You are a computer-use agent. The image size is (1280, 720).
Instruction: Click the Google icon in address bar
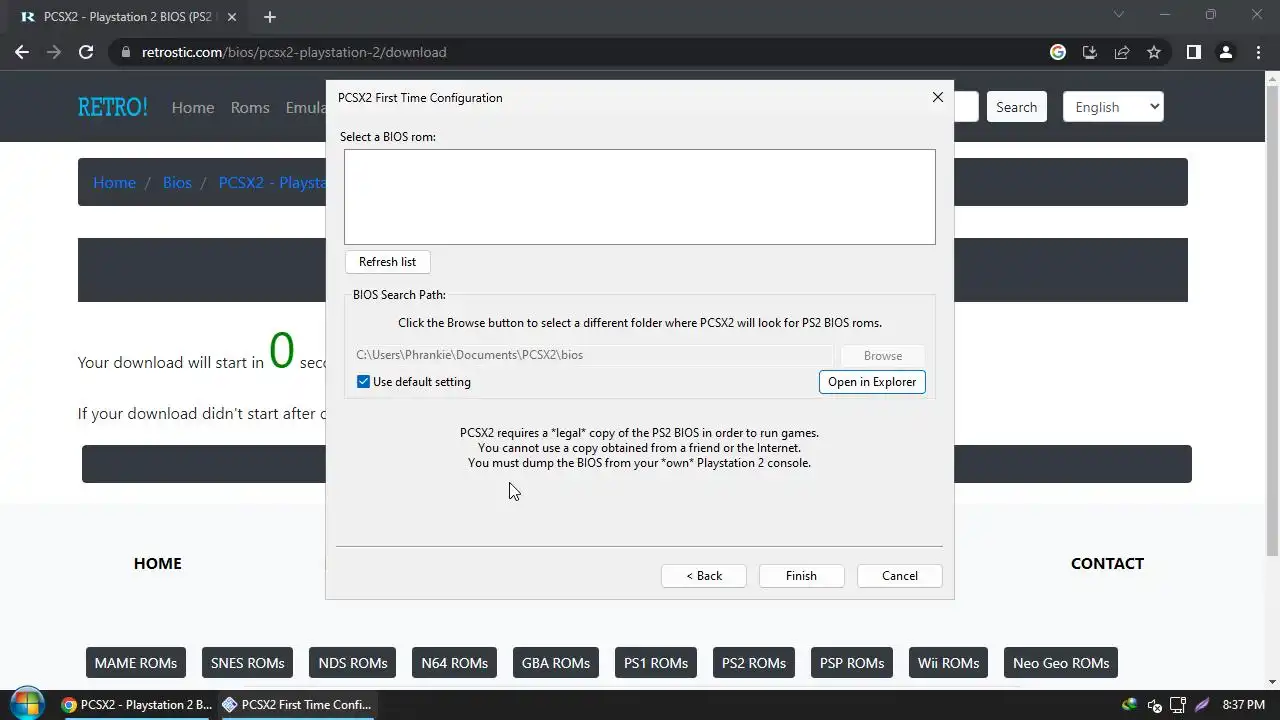click(x=1058, y=52)
